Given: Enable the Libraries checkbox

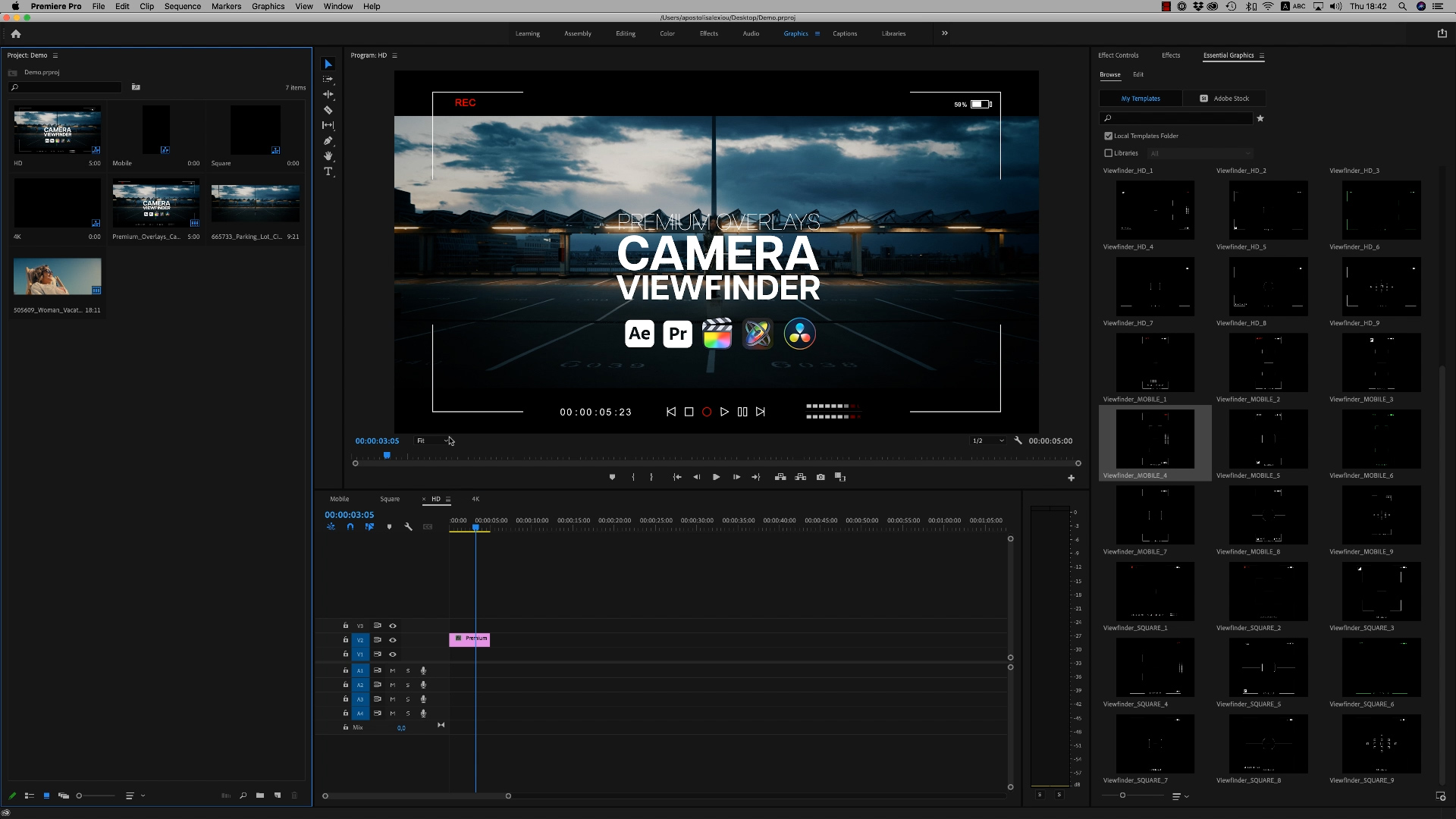Looking at the screenshot, I should coord(1109,153).
